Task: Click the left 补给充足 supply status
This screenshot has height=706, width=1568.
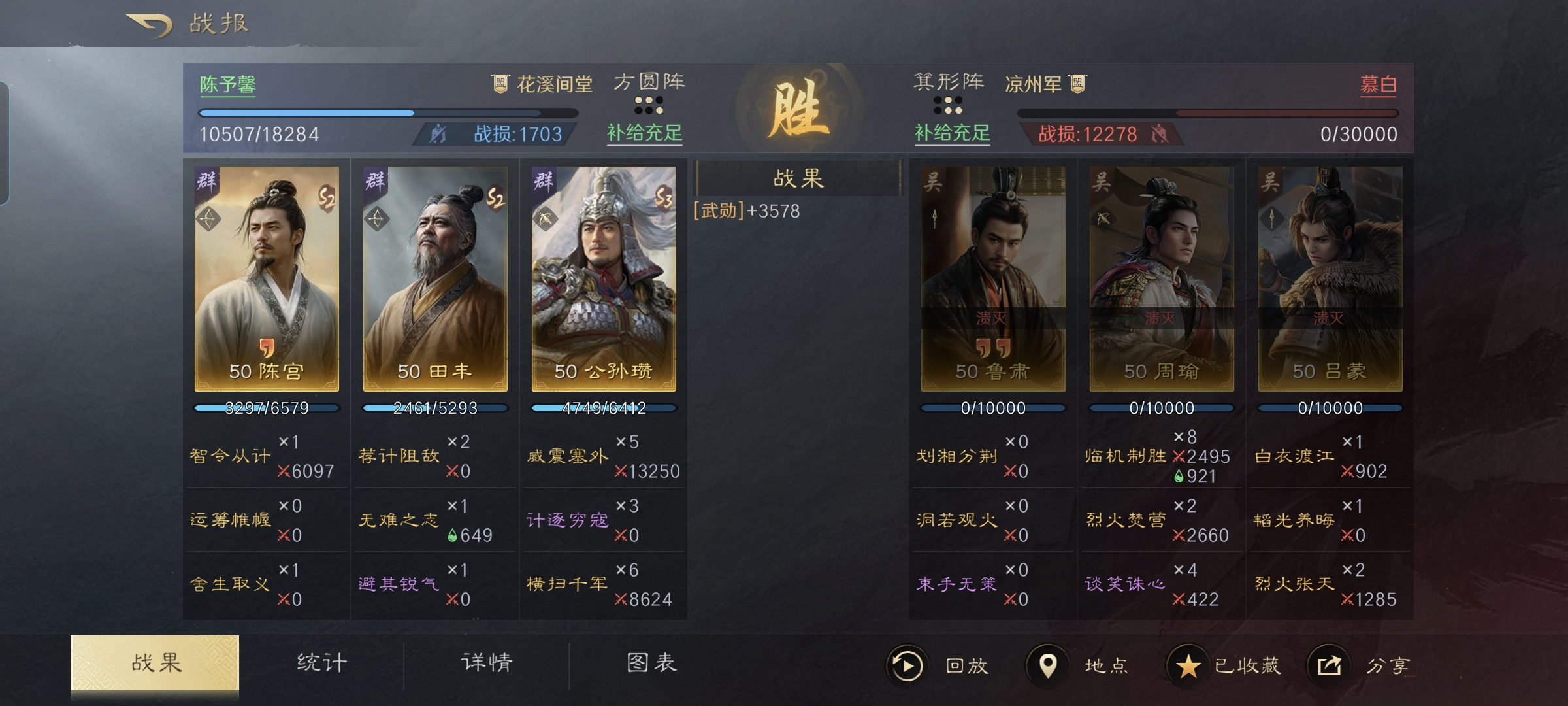Action: [x=644, y=133]
